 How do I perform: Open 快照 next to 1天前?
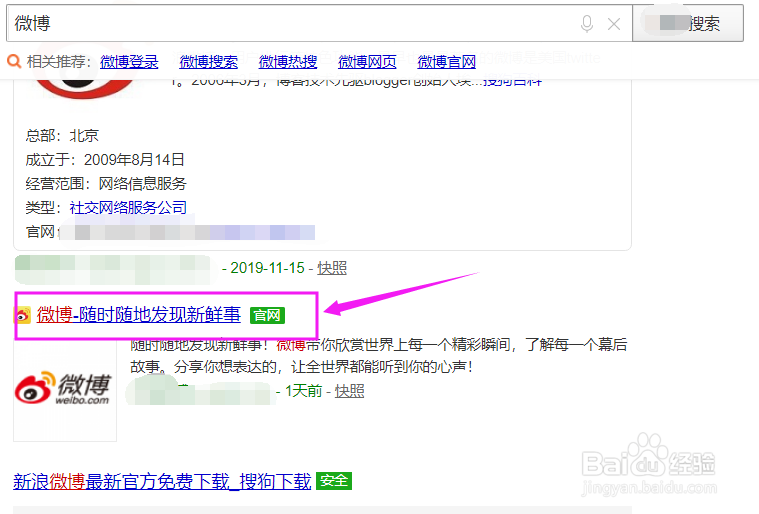click(x=349, y=391)
